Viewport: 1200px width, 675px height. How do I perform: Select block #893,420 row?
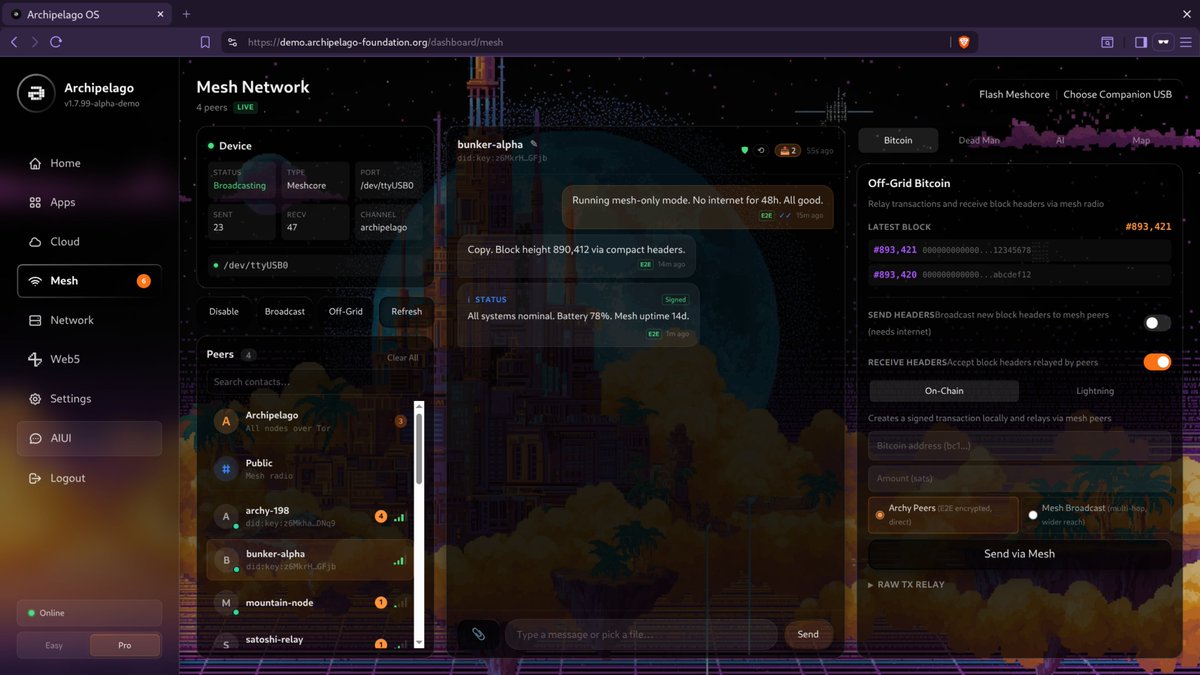(1019, 274)
